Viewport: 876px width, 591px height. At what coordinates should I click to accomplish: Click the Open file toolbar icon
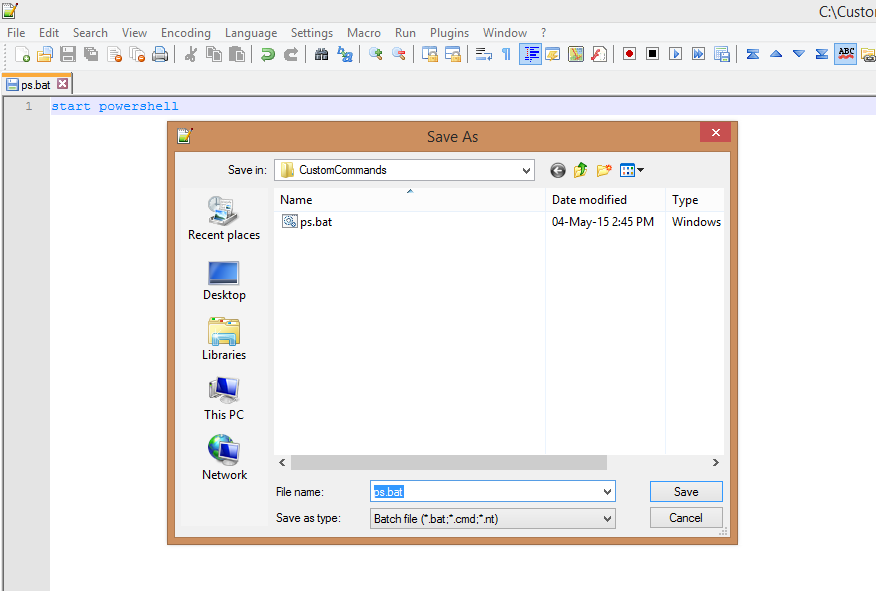45,54
